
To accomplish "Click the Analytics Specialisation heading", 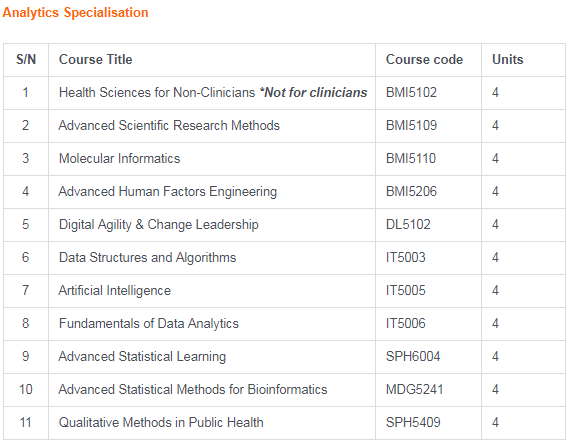I will pyautogui.click(x=75, y=13).
